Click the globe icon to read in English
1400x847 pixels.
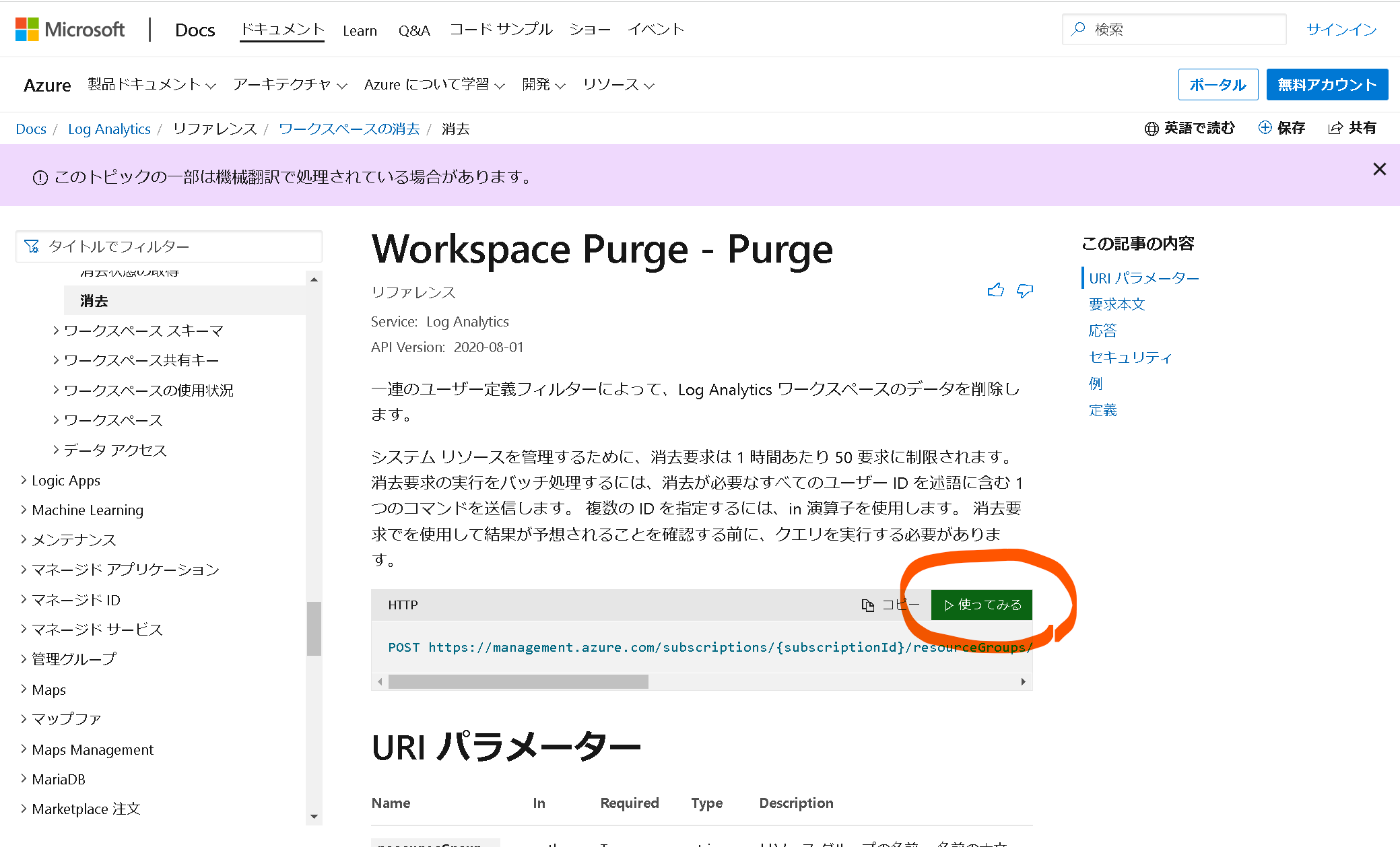click(x=1152, y=129)
